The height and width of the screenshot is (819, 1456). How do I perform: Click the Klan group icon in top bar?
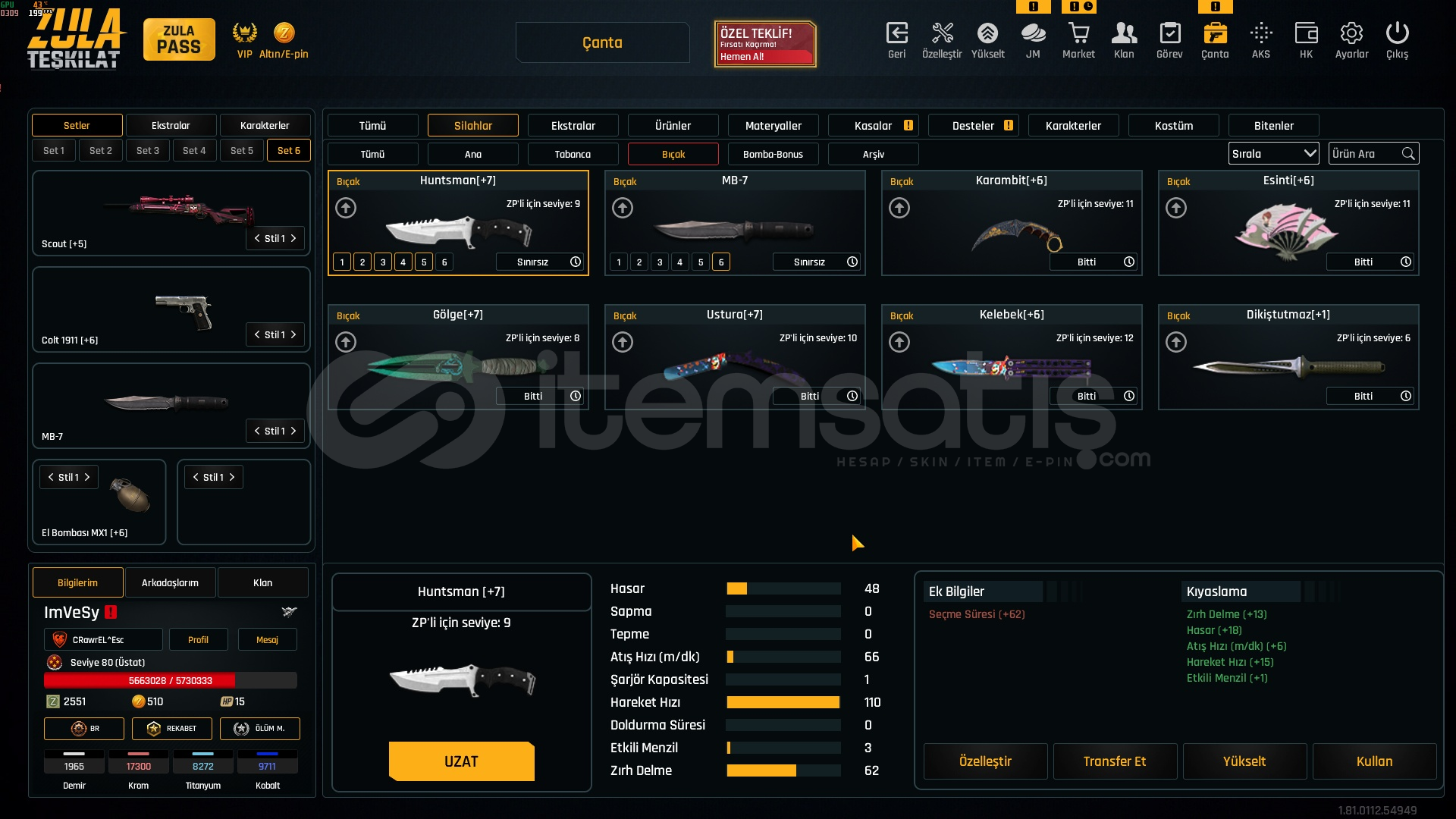tap(1124, 33)
